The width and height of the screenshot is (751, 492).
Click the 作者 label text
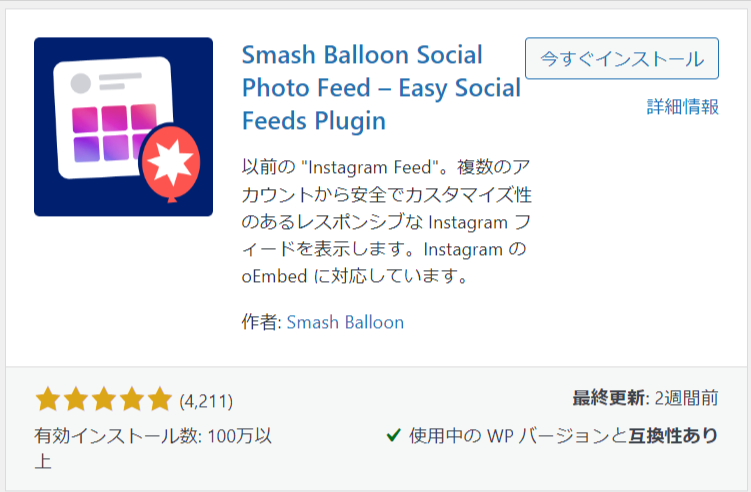261,322
